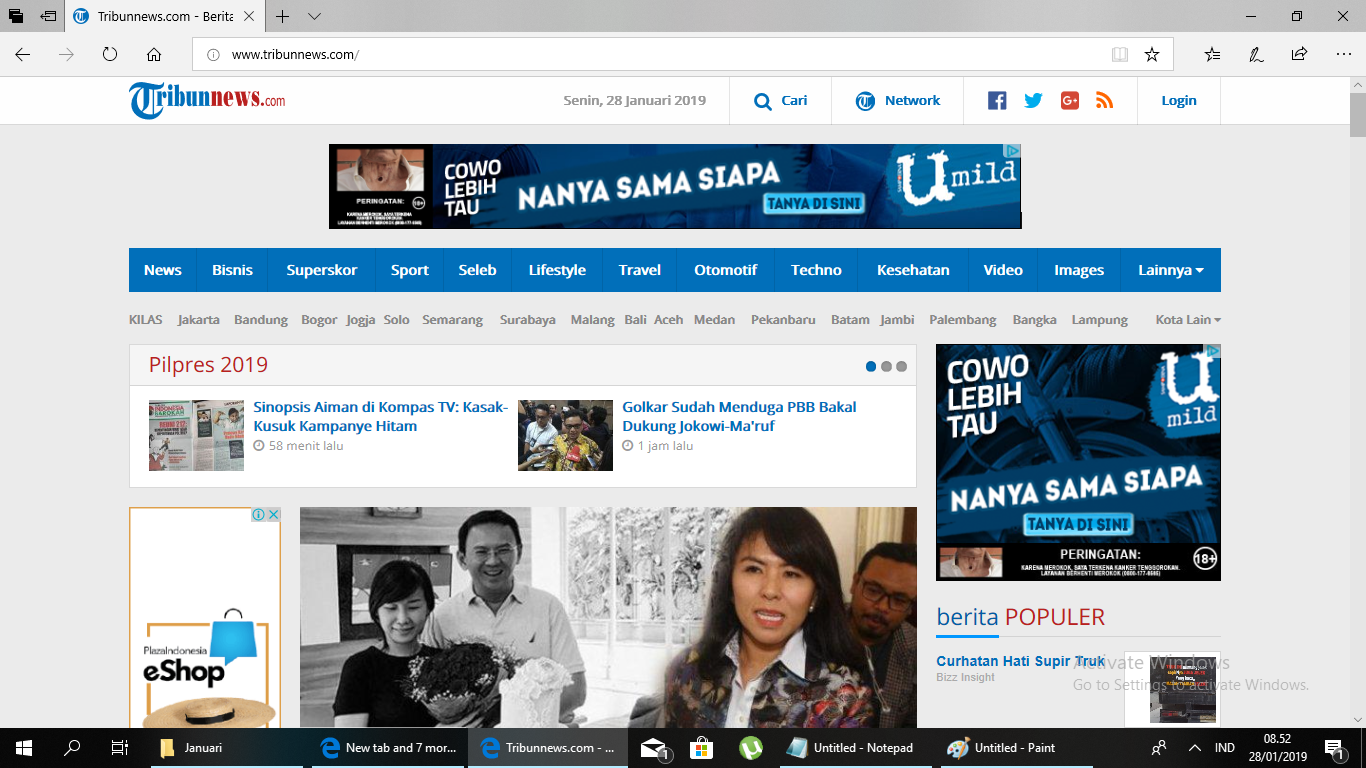Click the browser Forward arrow

click(x=66, y=54)
